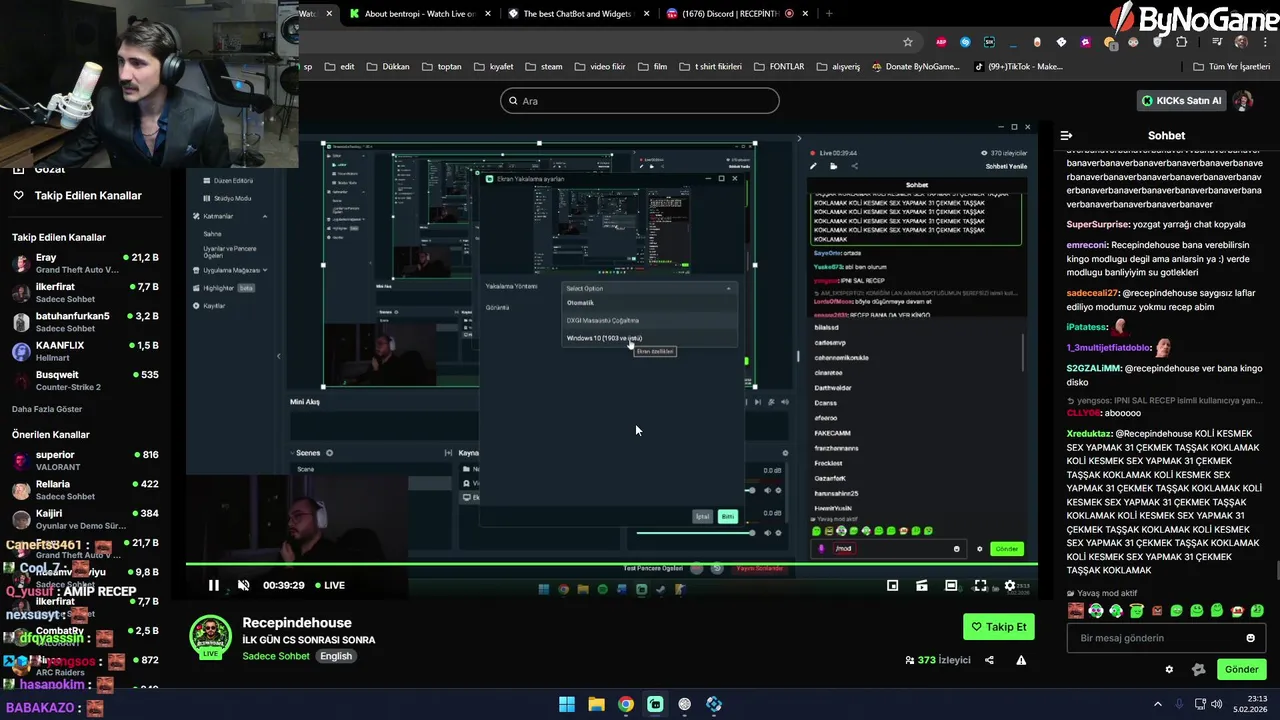Click the English language tag

pyautogui.click(x=336, y=656)
